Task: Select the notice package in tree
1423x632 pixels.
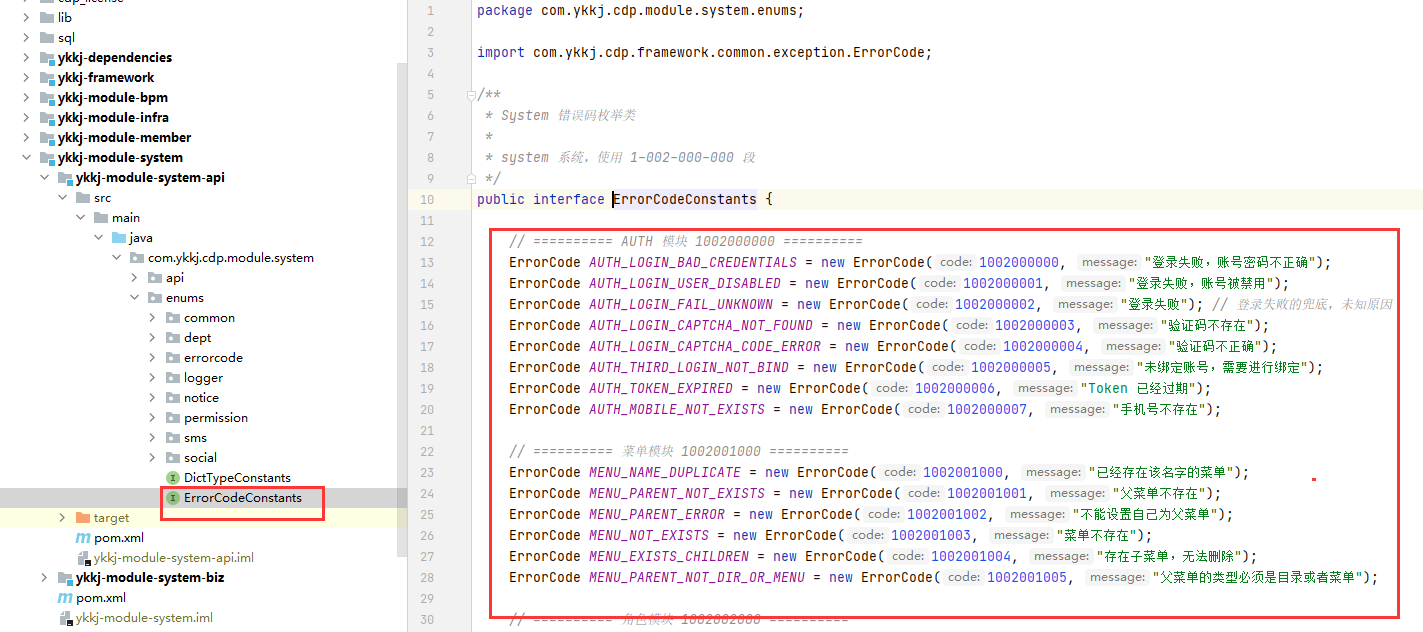Action: [x=201, y=397]
